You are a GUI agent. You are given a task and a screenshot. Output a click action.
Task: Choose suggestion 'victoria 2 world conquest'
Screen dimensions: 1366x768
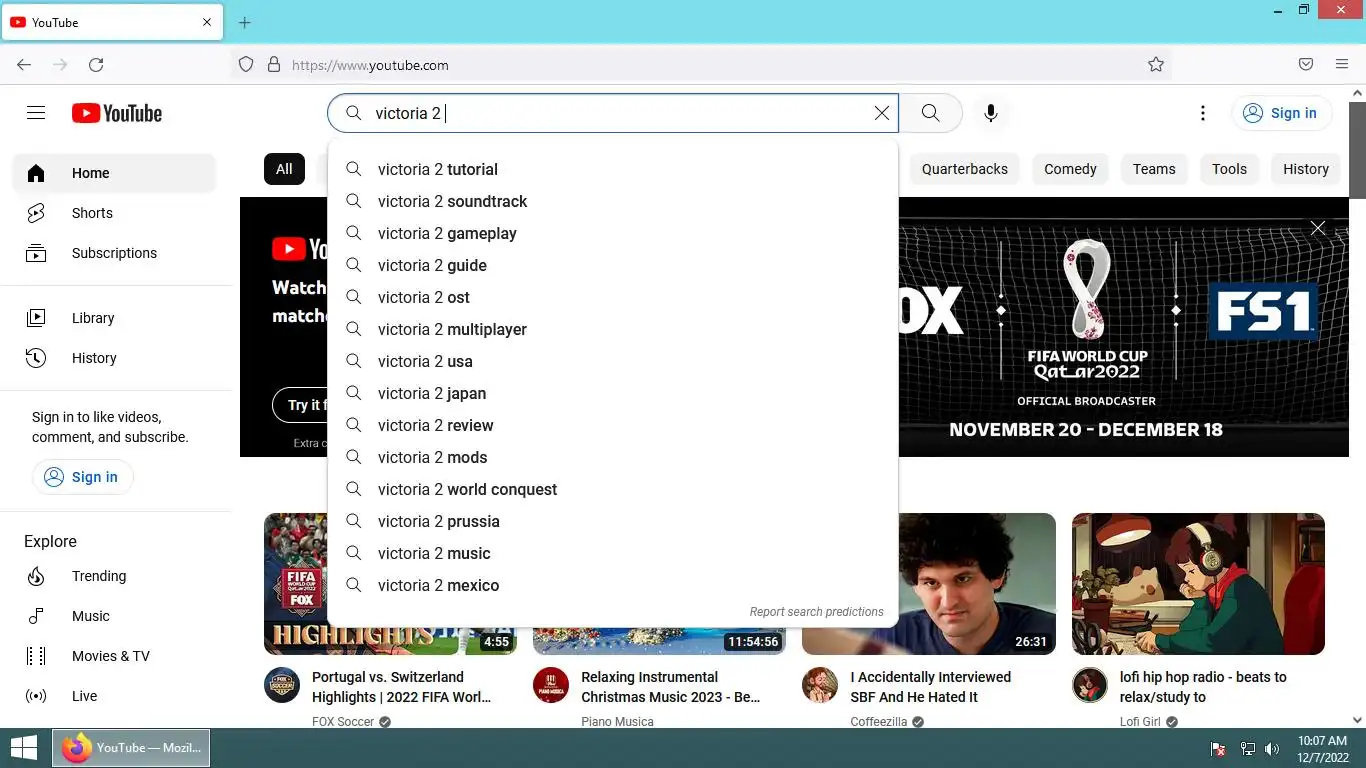612,489
